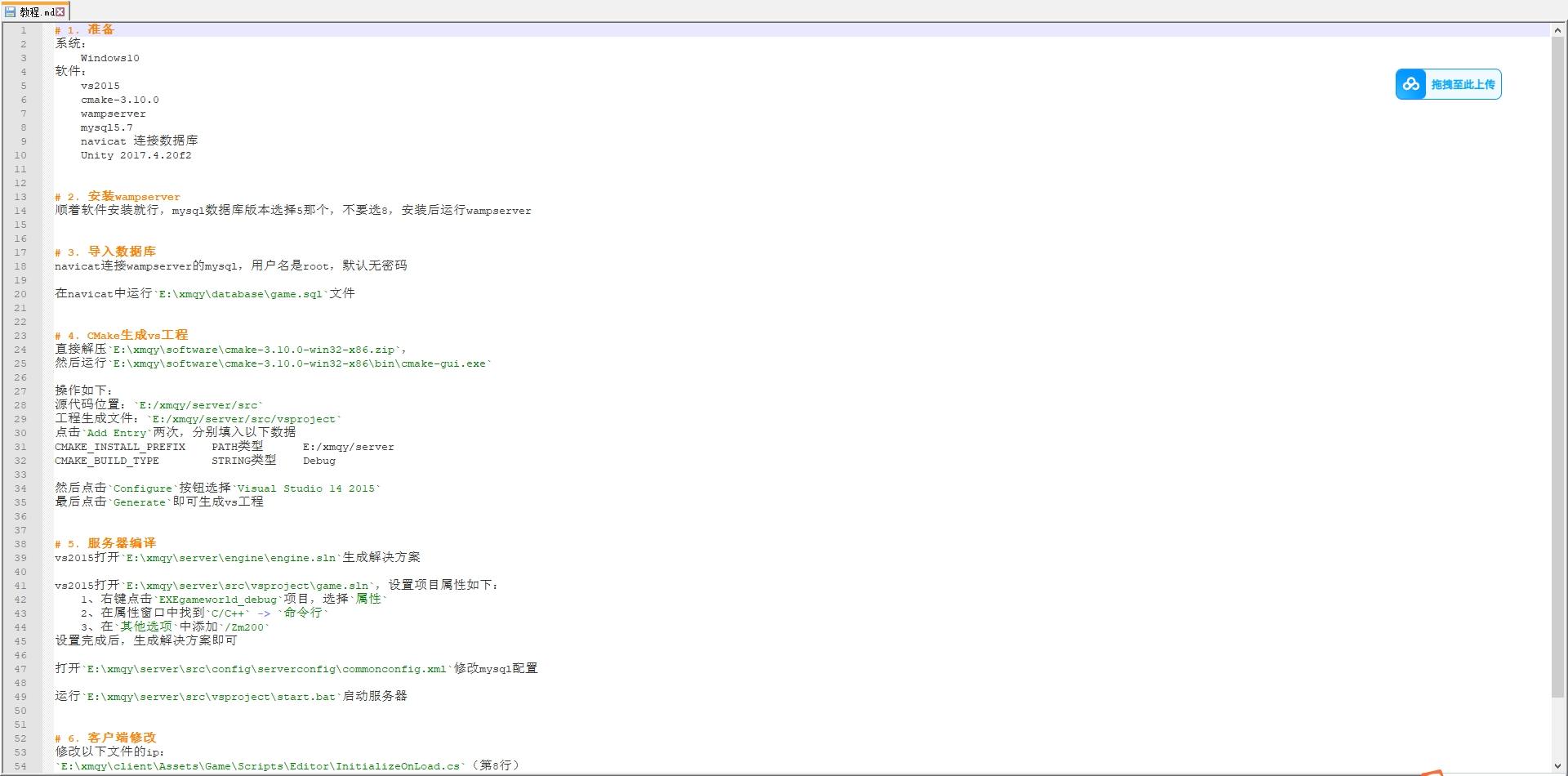Viewport: 1568px width, 776px height.
Task: Place cursor in heading '# 3. 导入数据库'
Action: pyautogui.click(x=105, y=252)
